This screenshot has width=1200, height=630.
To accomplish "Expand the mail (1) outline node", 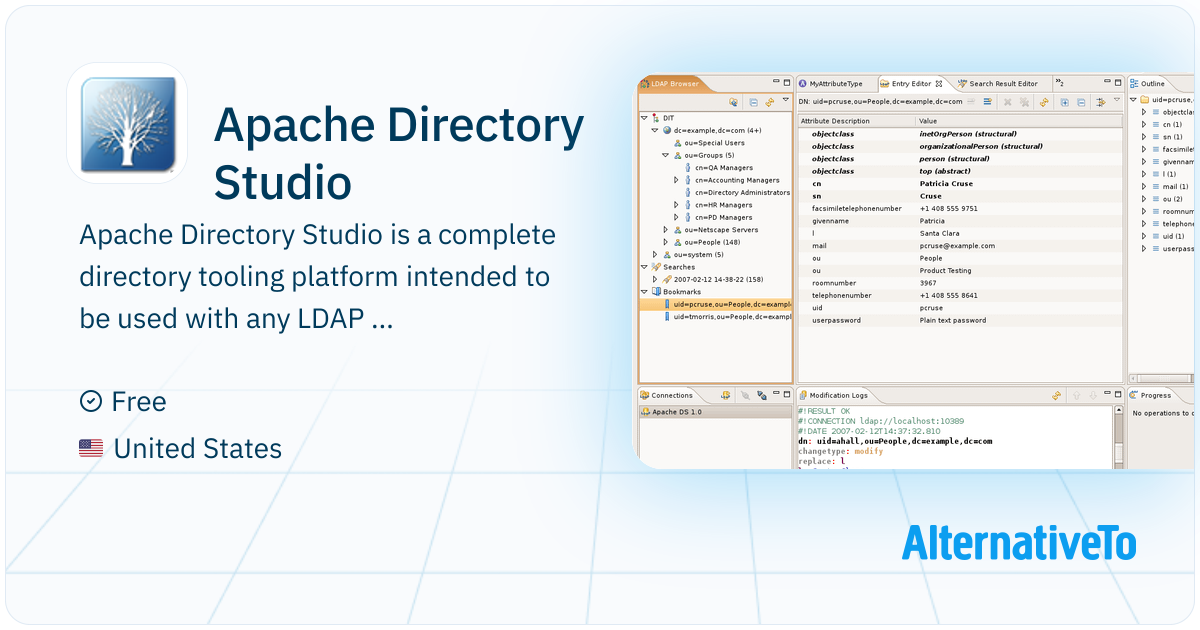I will coord(1144,186).
